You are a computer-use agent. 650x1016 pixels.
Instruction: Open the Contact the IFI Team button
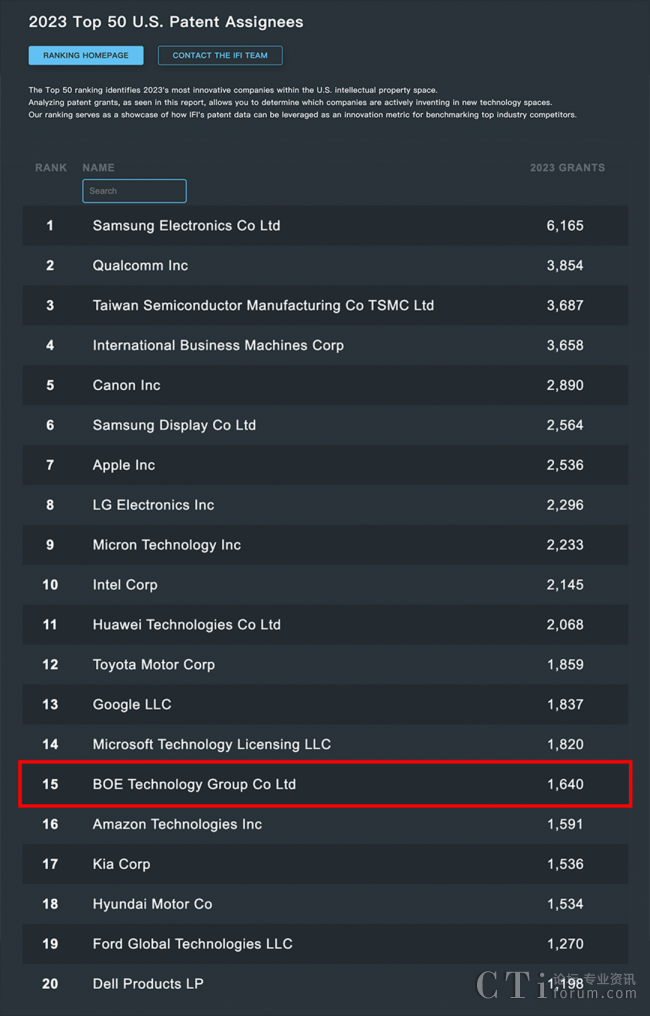point(220,56)
